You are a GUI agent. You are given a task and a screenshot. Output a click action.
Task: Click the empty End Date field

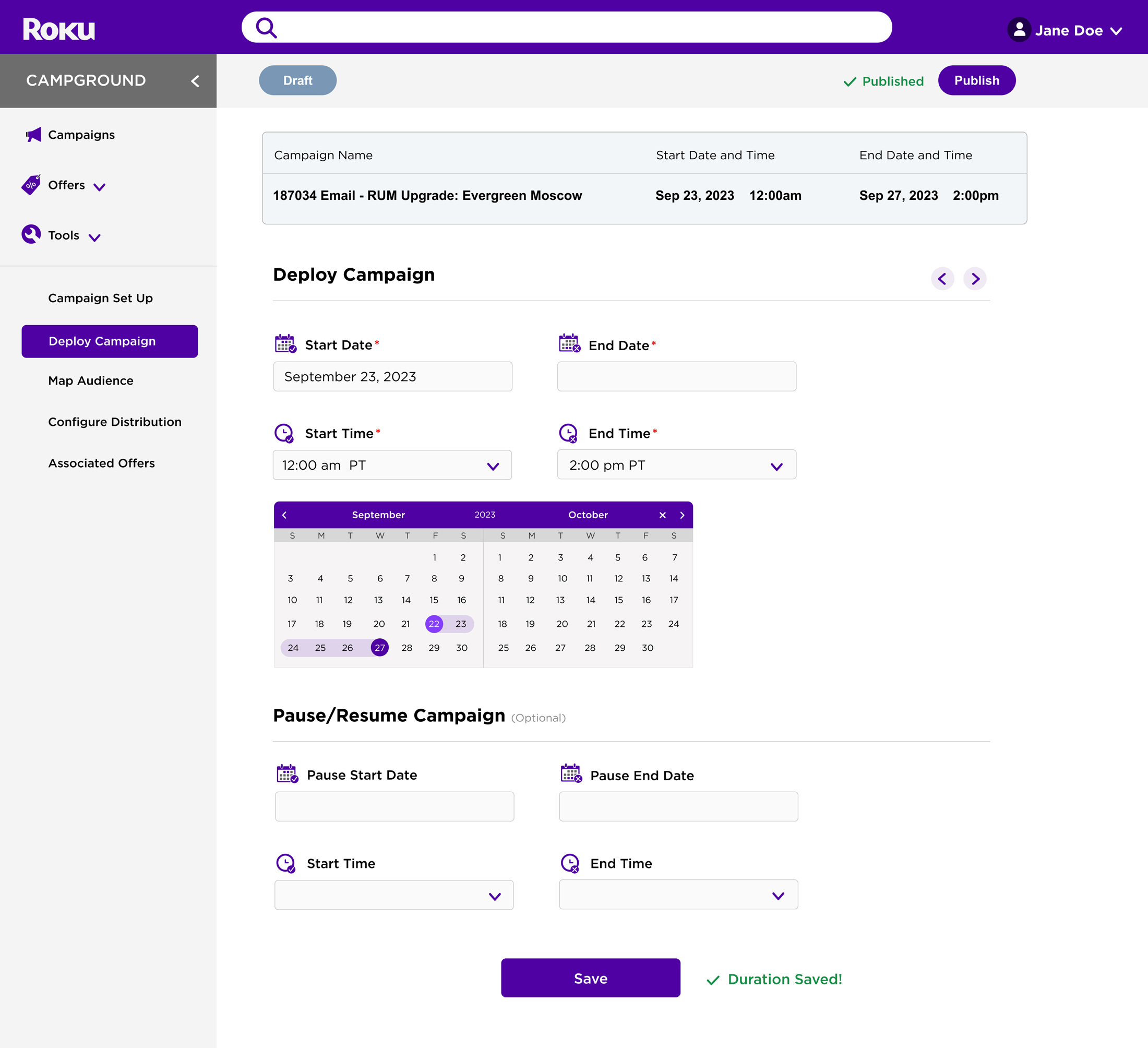(676, 376)
